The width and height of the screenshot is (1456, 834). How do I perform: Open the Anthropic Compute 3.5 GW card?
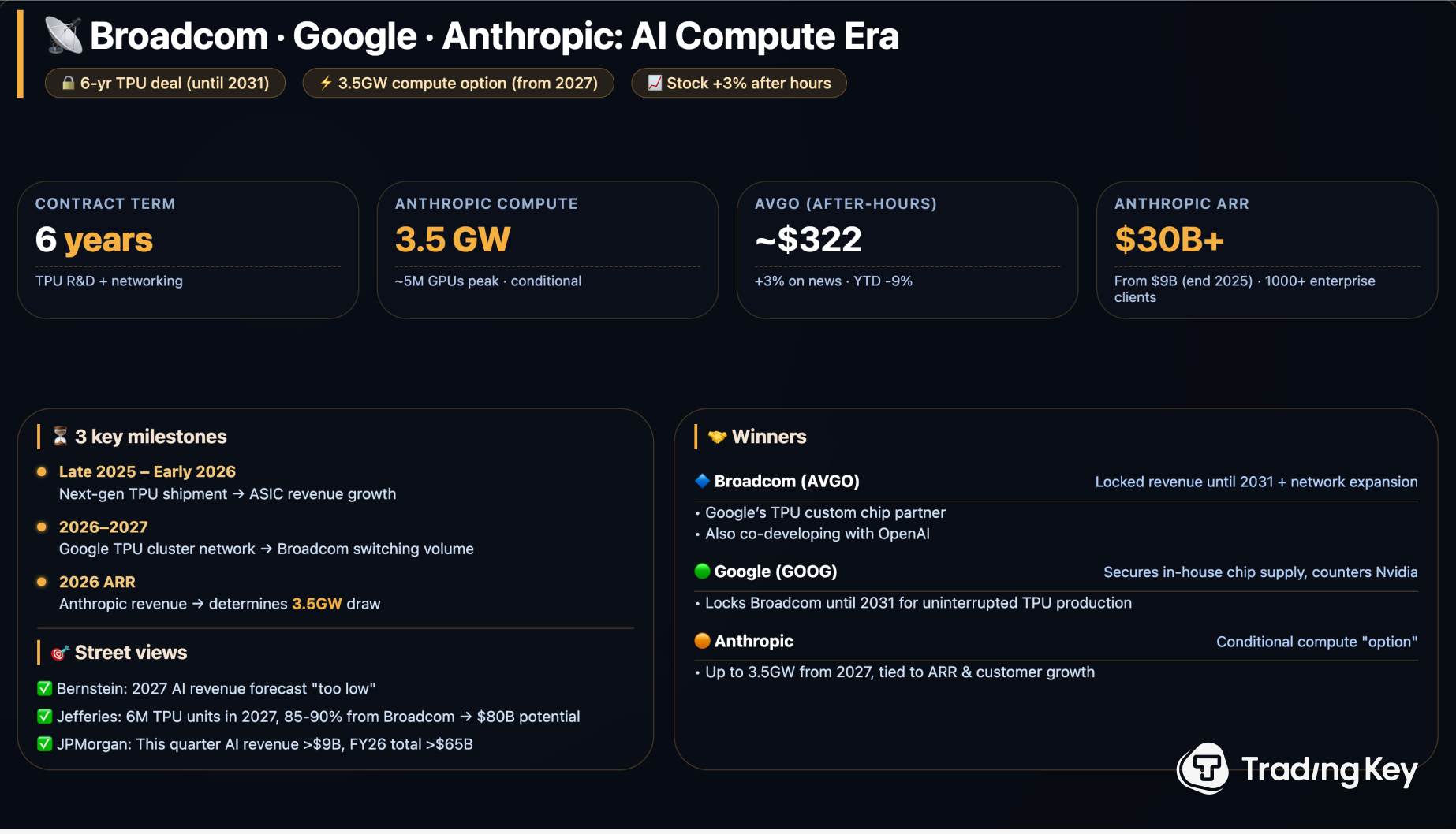547,249
